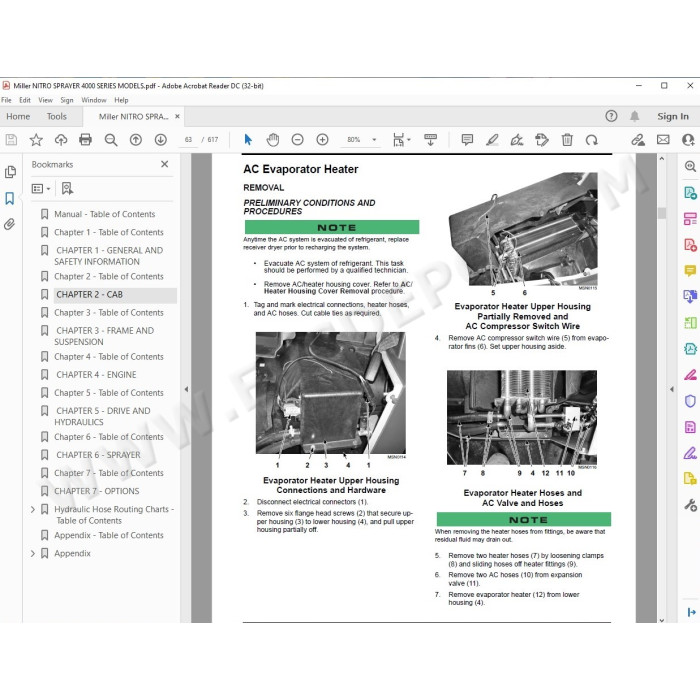Open Export PDF tool in right pane
This screenshot has width=700, height=700.
pos(690,193)
